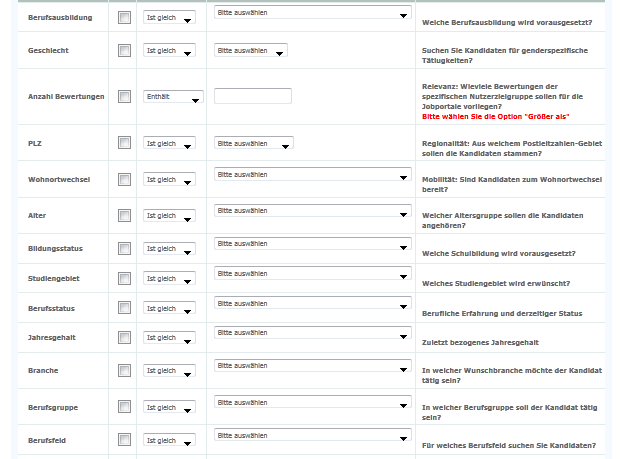Screen dimensions: 622x459
Task: Select the Wohnortwechsel checkbox
Action: pyautogui.click(x=124, y=180)
